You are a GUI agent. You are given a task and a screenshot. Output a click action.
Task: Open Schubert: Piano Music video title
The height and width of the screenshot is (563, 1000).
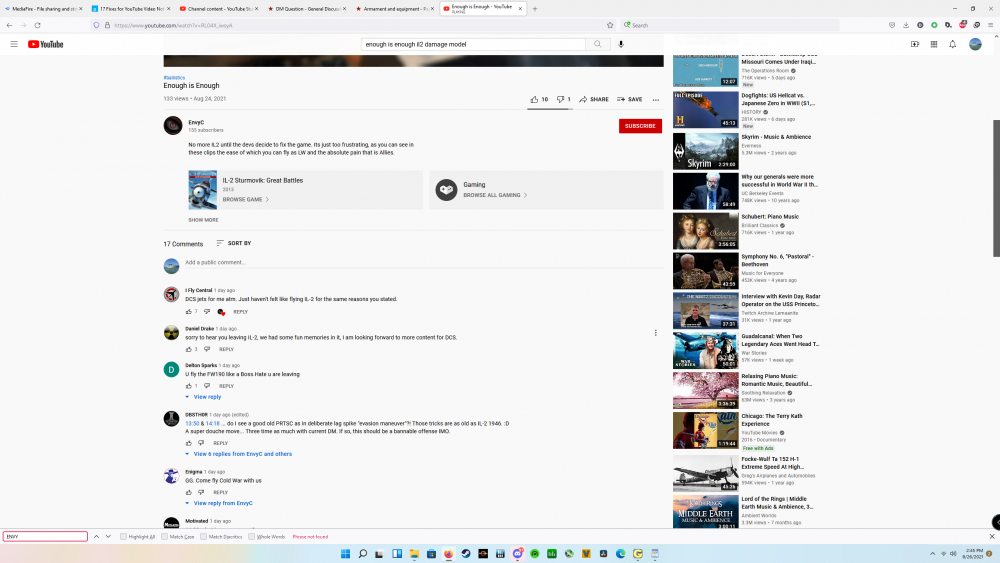point(770,217)
